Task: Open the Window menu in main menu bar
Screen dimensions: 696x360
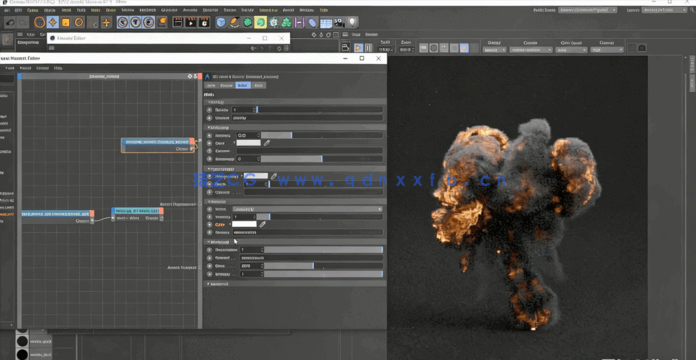Action: point(307,10)
